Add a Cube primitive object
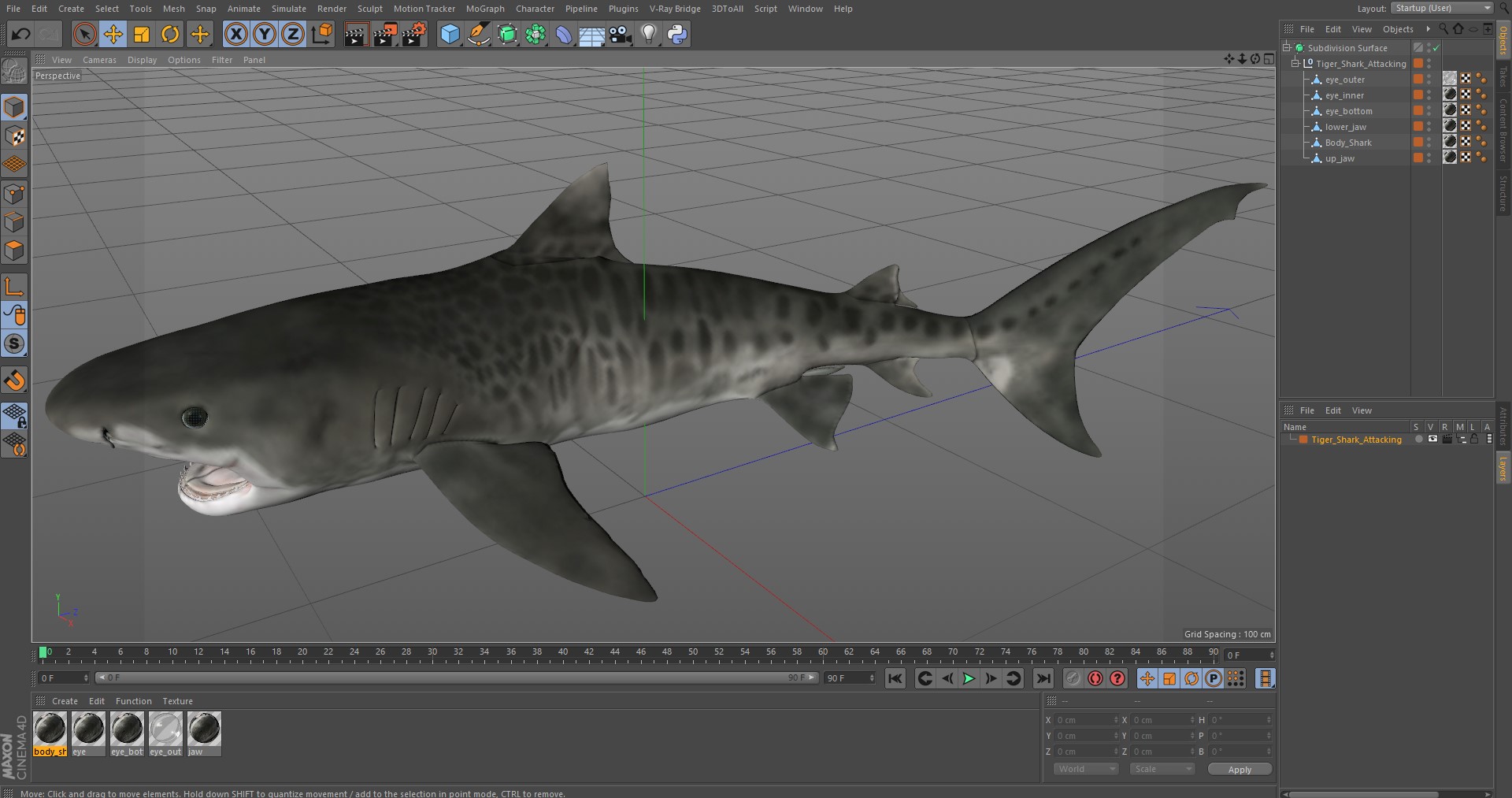This screenshot has height=798, width=1512. tap(450, 34)
